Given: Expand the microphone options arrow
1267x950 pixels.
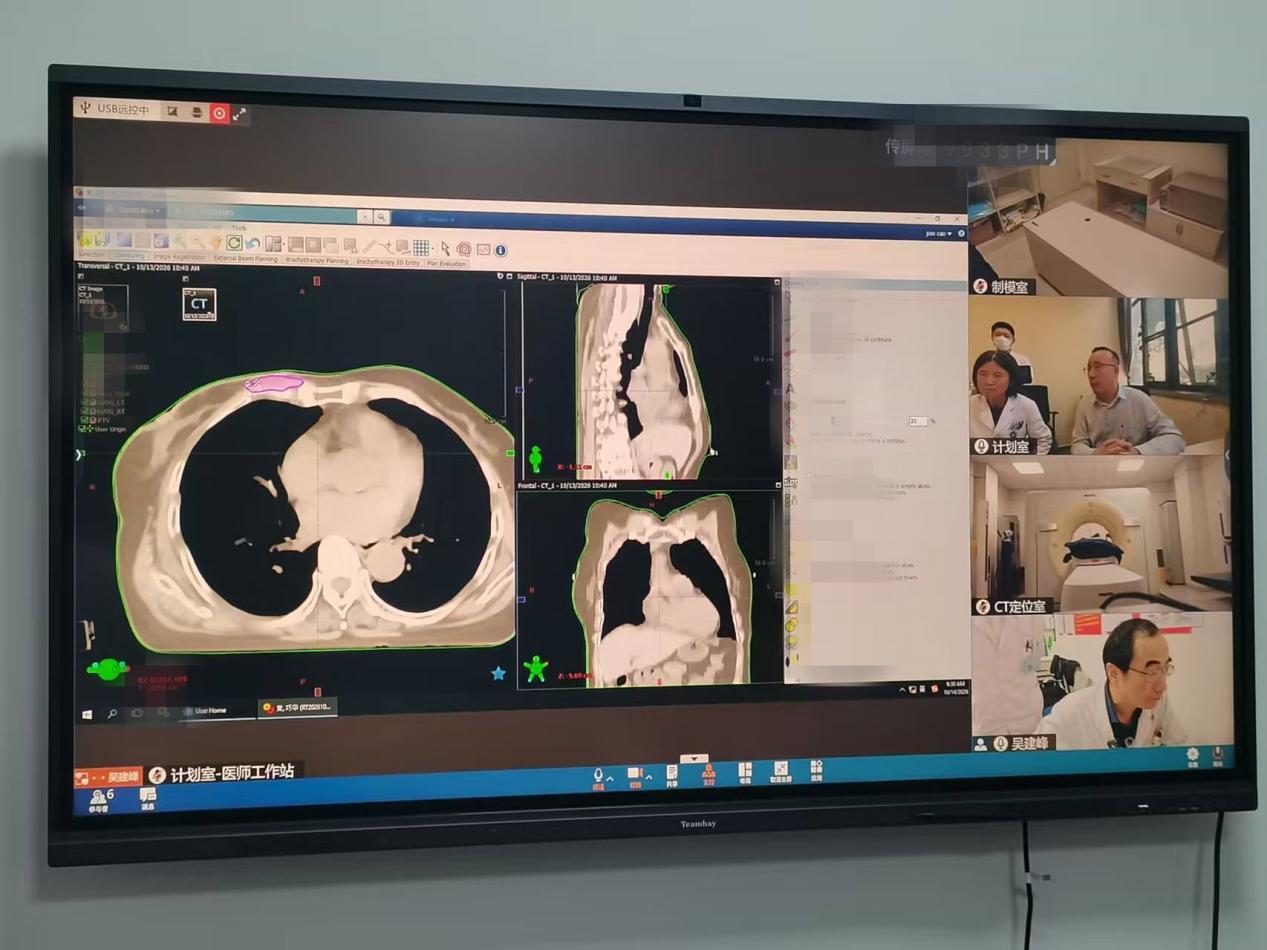Looking at the screenshot, I should pos(610,777).
